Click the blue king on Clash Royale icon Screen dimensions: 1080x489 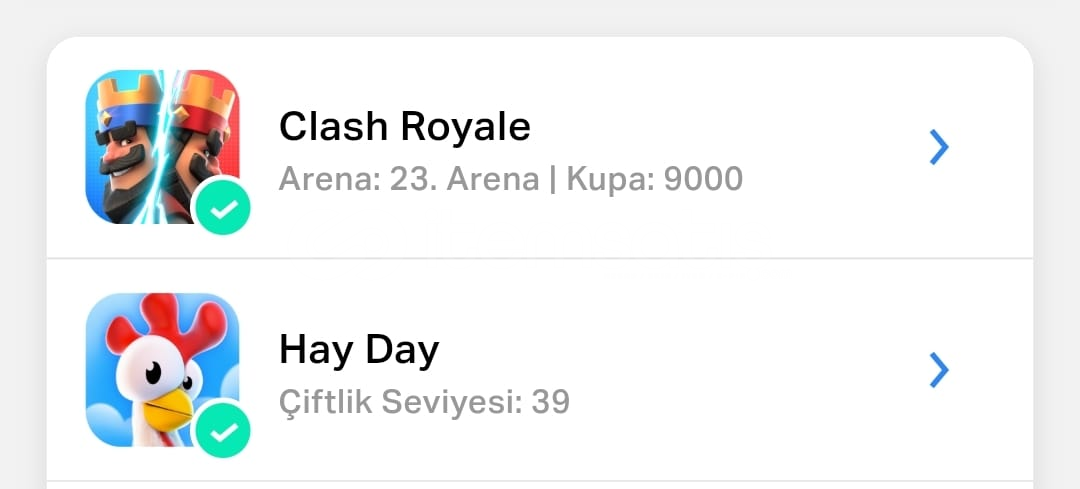[124, 148]
